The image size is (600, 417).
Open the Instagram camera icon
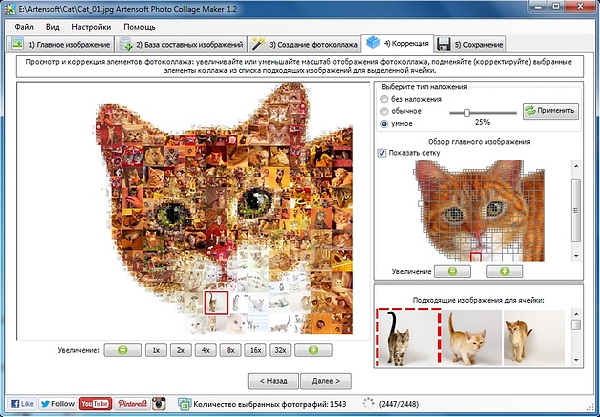[159, 404]
